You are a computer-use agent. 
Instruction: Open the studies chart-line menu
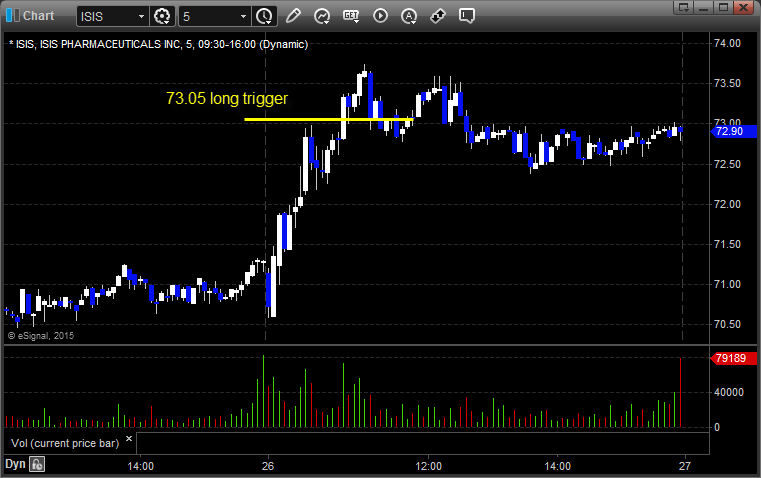click(322, 16)
